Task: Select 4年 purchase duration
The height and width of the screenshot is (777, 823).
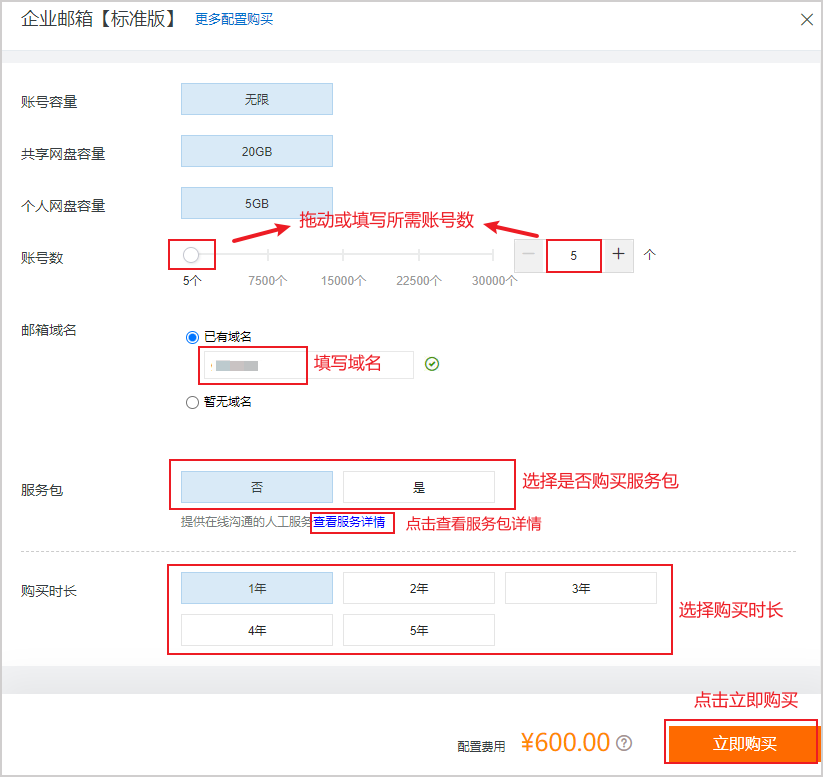Action: point(257,630)
